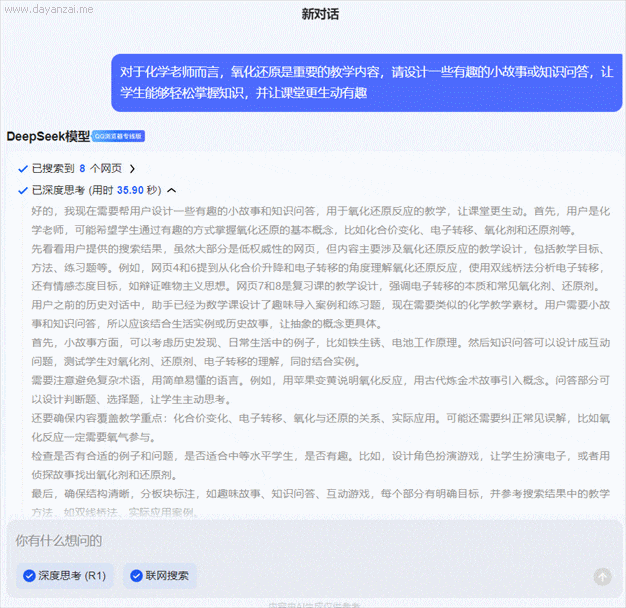626x608 pixels.
Task: Open the 已搜索到 8 个网页 results
Action: click(x=77, y=169)
